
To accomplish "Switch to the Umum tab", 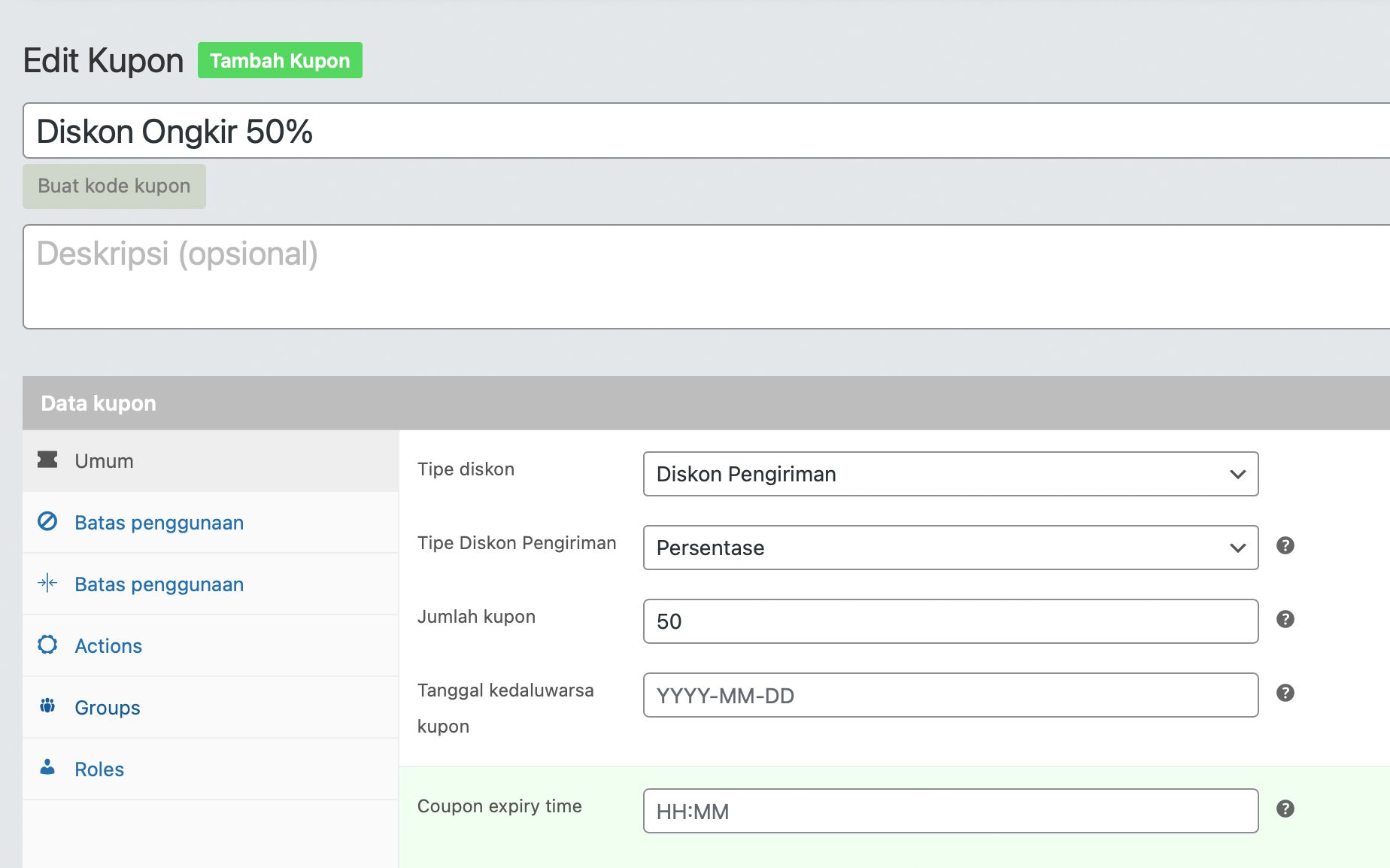I will click(104, 461).
